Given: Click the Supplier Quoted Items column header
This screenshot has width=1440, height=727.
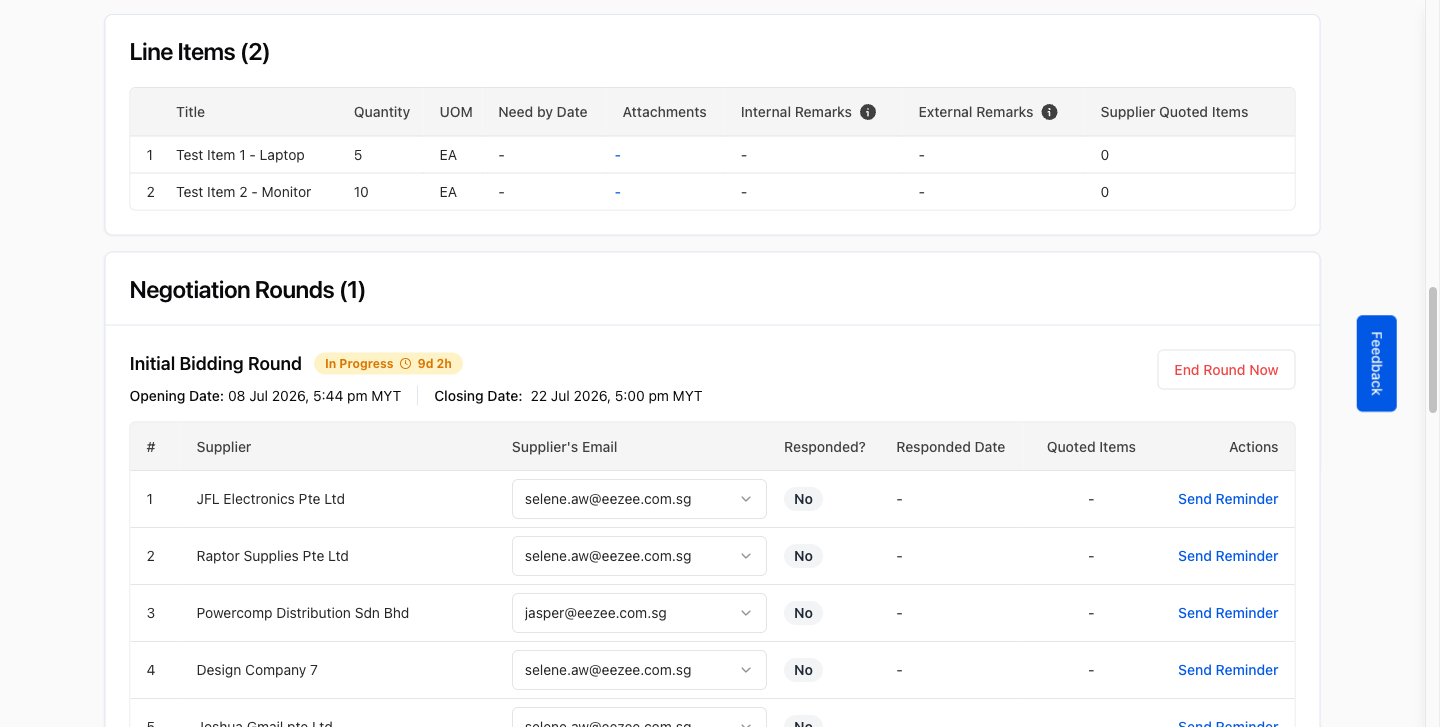Looking at the screenshot, I should click(1174, 112).
